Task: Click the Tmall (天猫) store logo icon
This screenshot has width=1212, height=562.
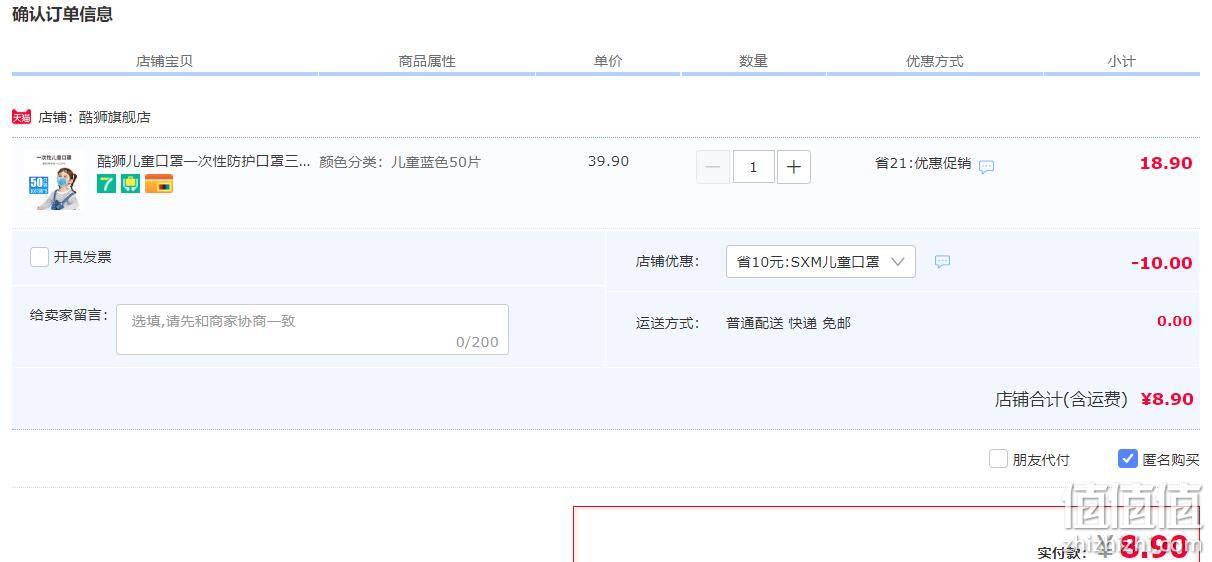Action: [x=21, y=117]
